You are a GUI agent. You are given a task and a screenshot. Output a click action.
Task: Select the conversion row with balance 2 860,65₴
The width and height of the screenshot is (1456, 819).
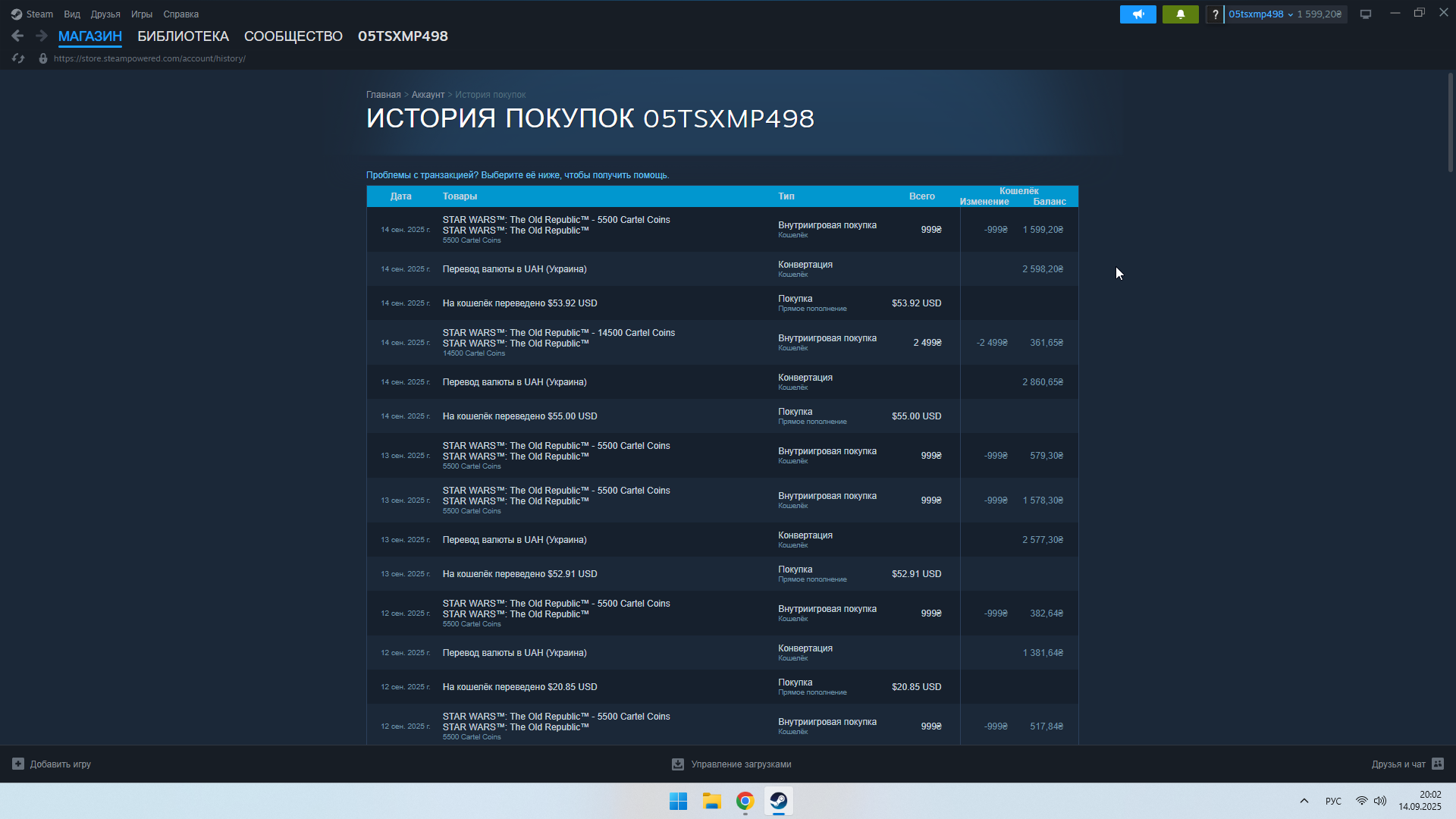coord(722,382)
